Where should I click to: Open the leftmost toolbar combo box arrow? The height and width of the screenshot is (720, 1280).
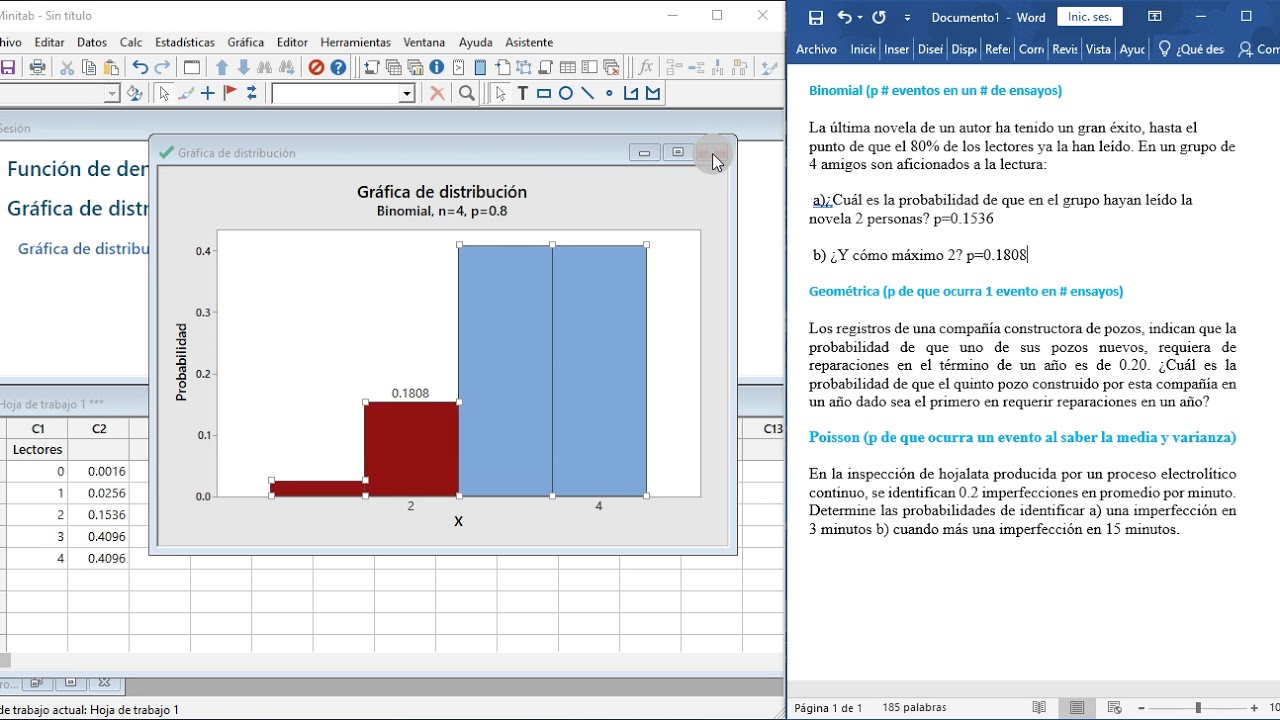[x=111, y=93]
